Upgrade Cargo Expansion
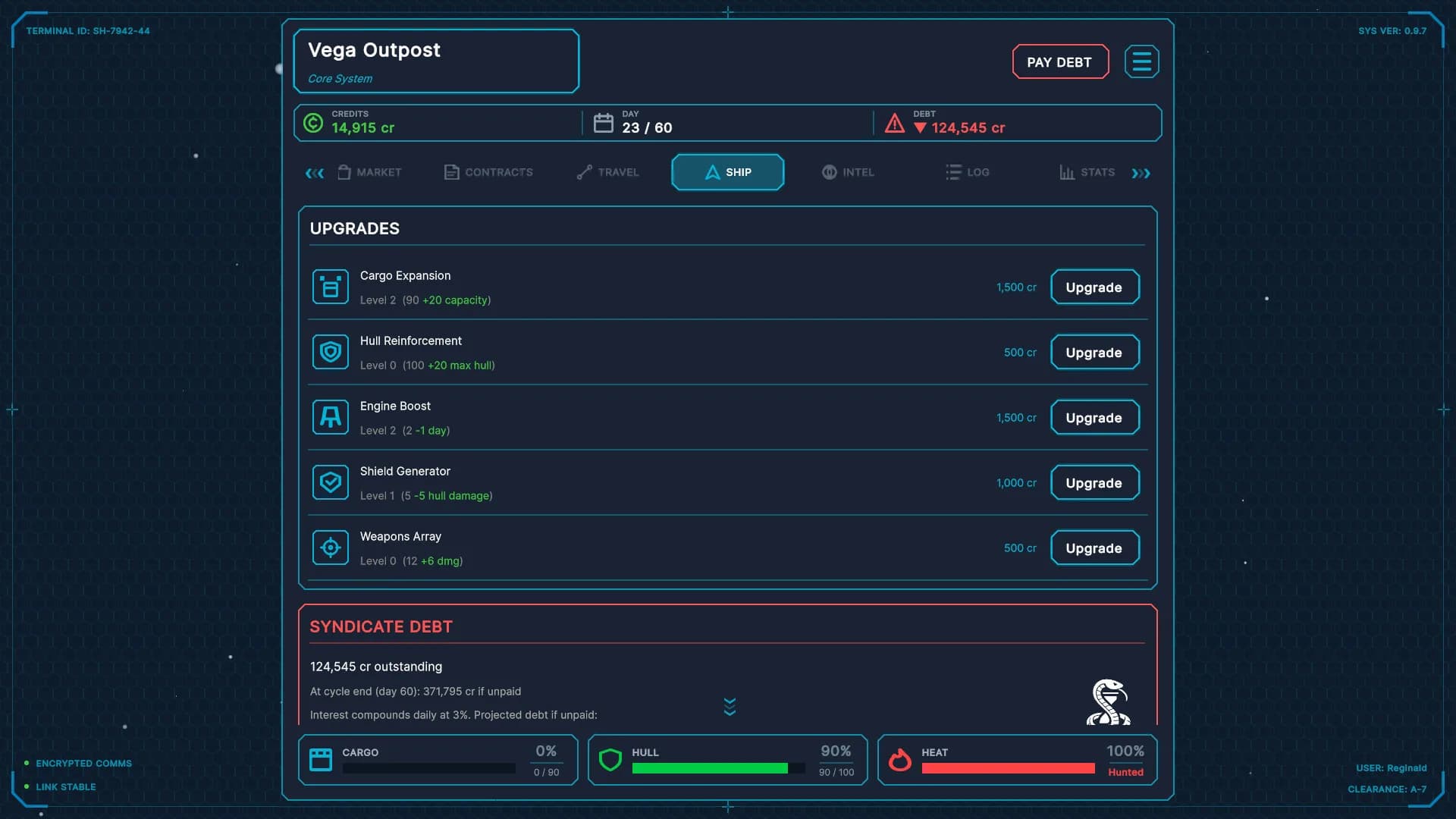This screenshot has width=1456, height=819. tap(1094, 287)
